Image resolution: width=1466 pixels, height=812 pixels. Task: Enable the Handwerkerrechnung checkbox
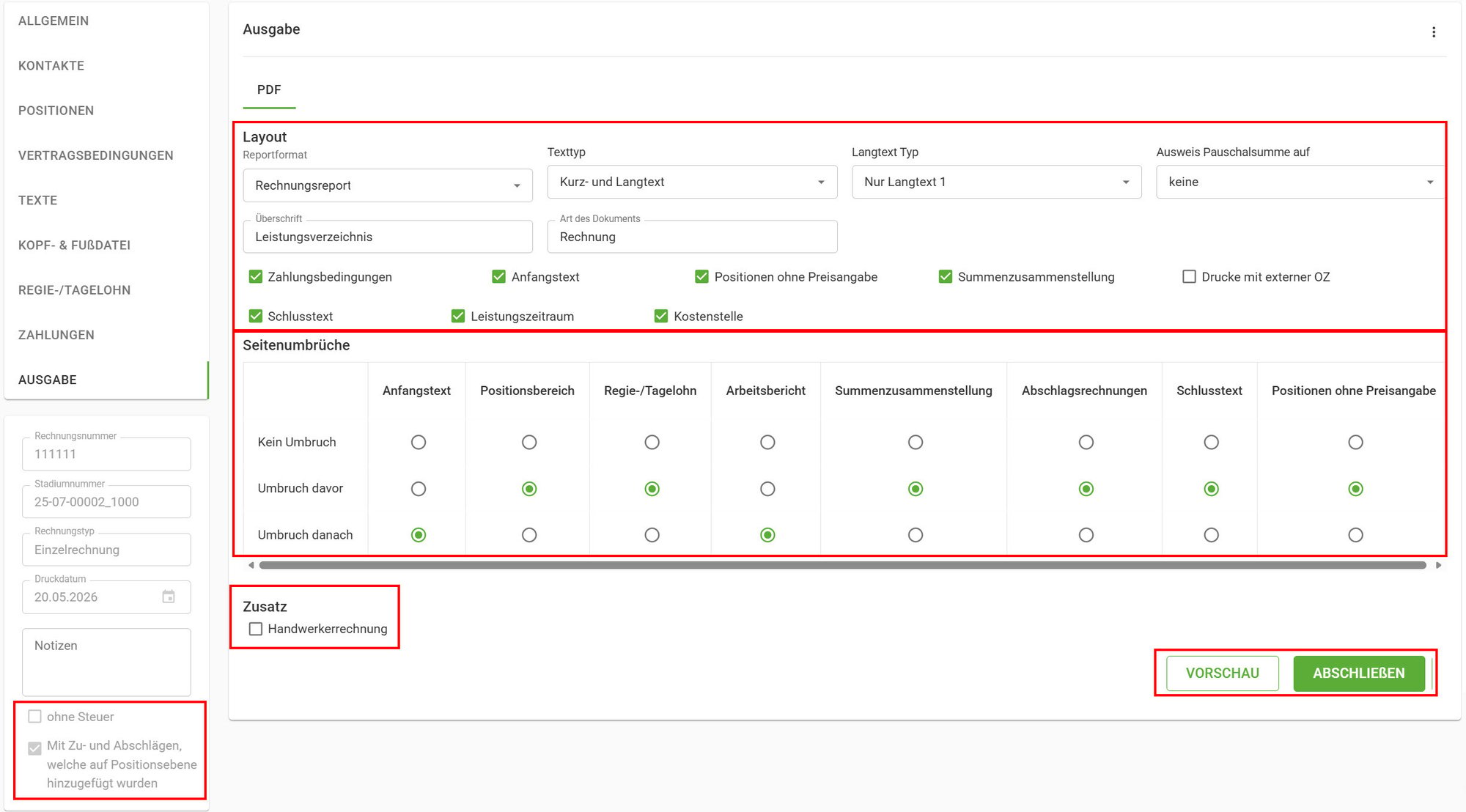point(256,629)
